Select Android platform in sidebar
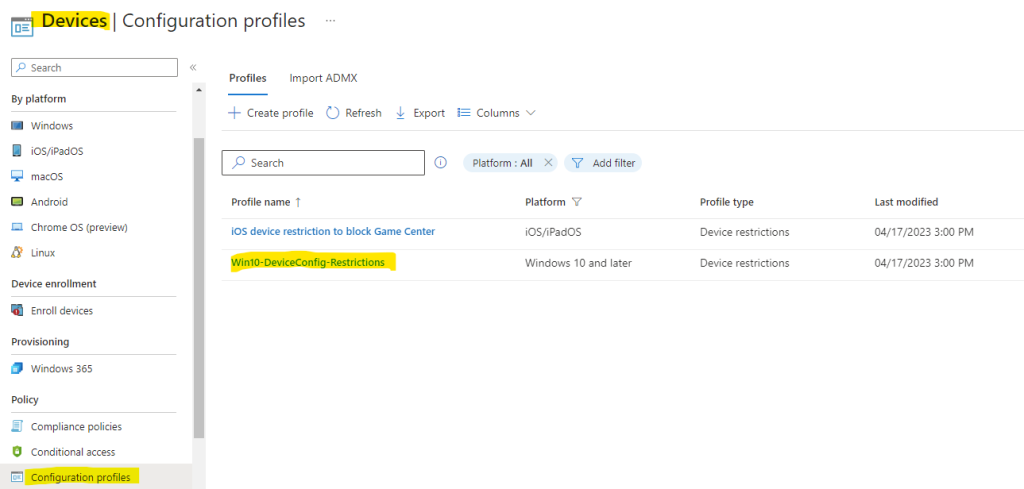Image resolution: width=1024 pixels, height=489 pixels. pyautogui.click(x=49, y=202)
